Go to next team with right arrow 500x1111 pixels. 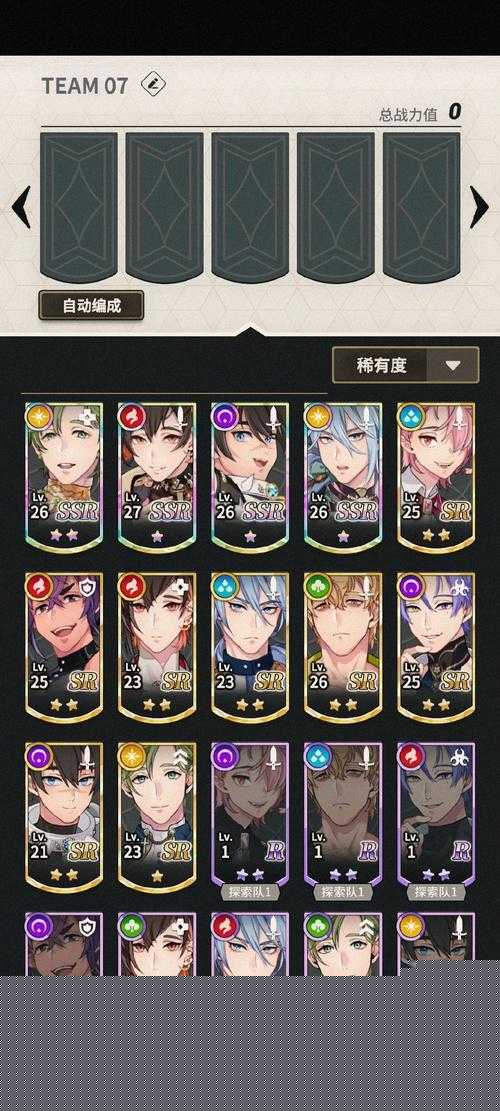pos(479,207)
